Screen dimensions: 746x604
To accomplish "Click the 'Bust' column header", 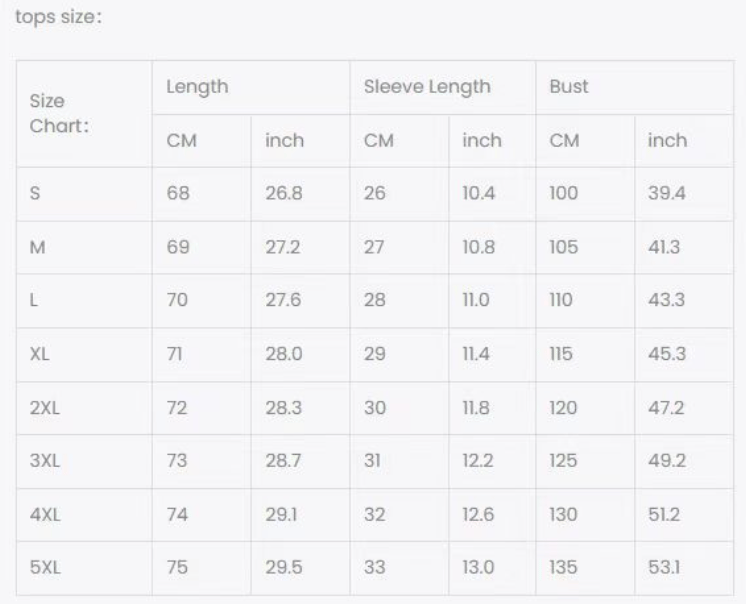I will click(569, 87).
